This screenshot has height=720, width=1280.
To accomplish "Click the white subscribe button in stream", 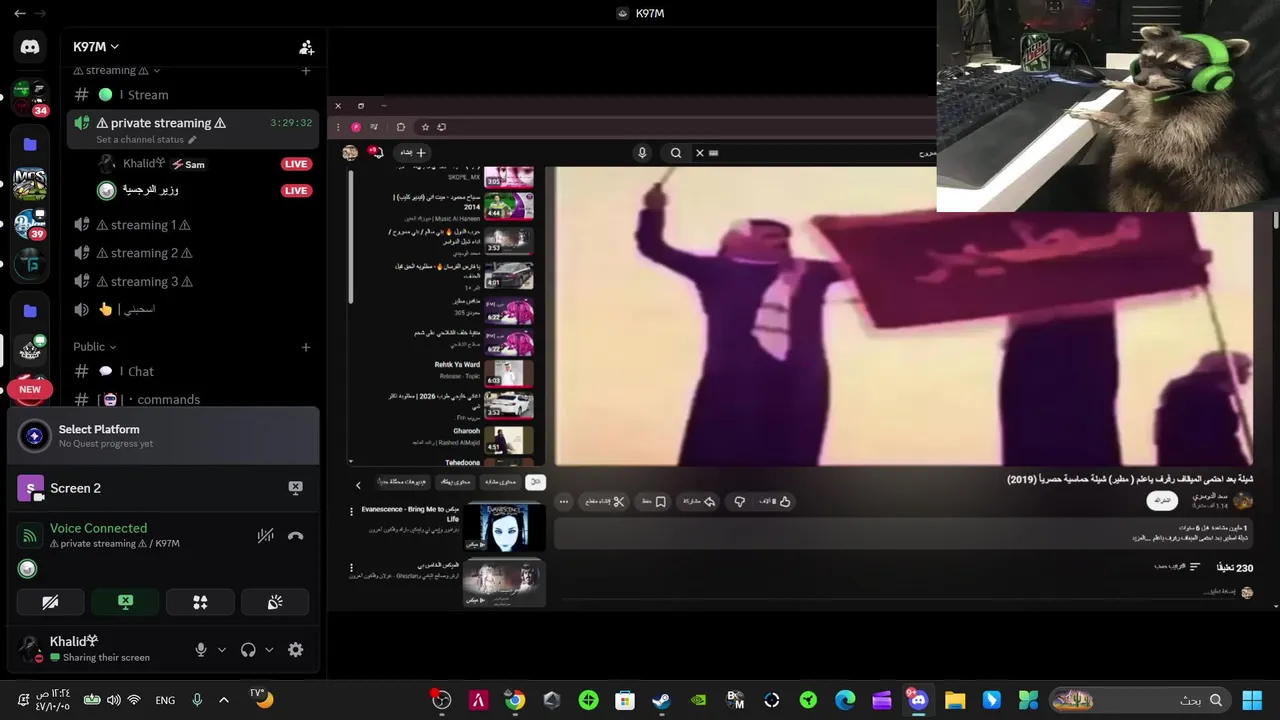I will pos(1162,500).
